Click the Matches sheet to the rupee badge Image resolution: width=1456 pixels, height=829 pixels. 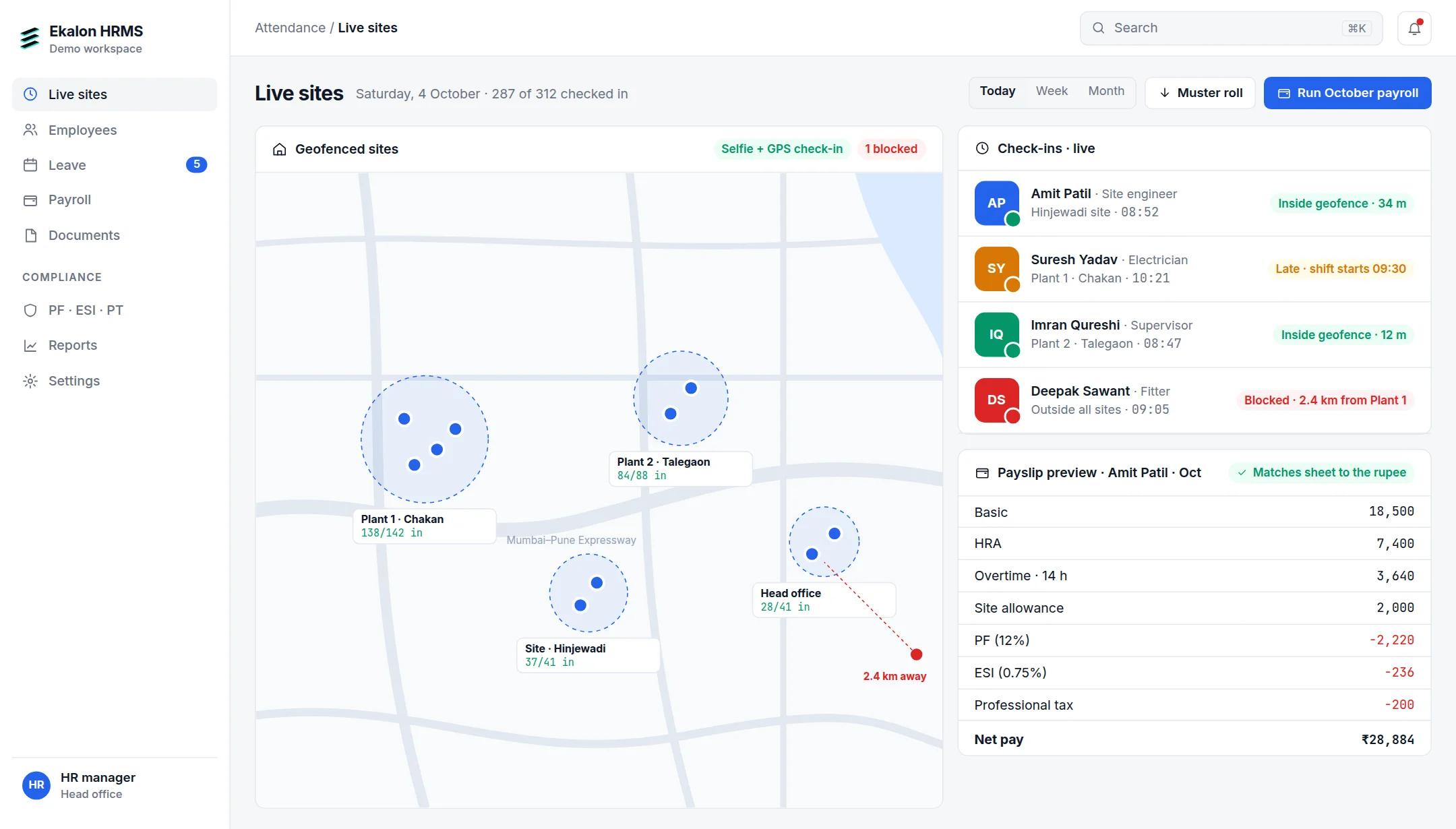click(x=1321, y=473)
